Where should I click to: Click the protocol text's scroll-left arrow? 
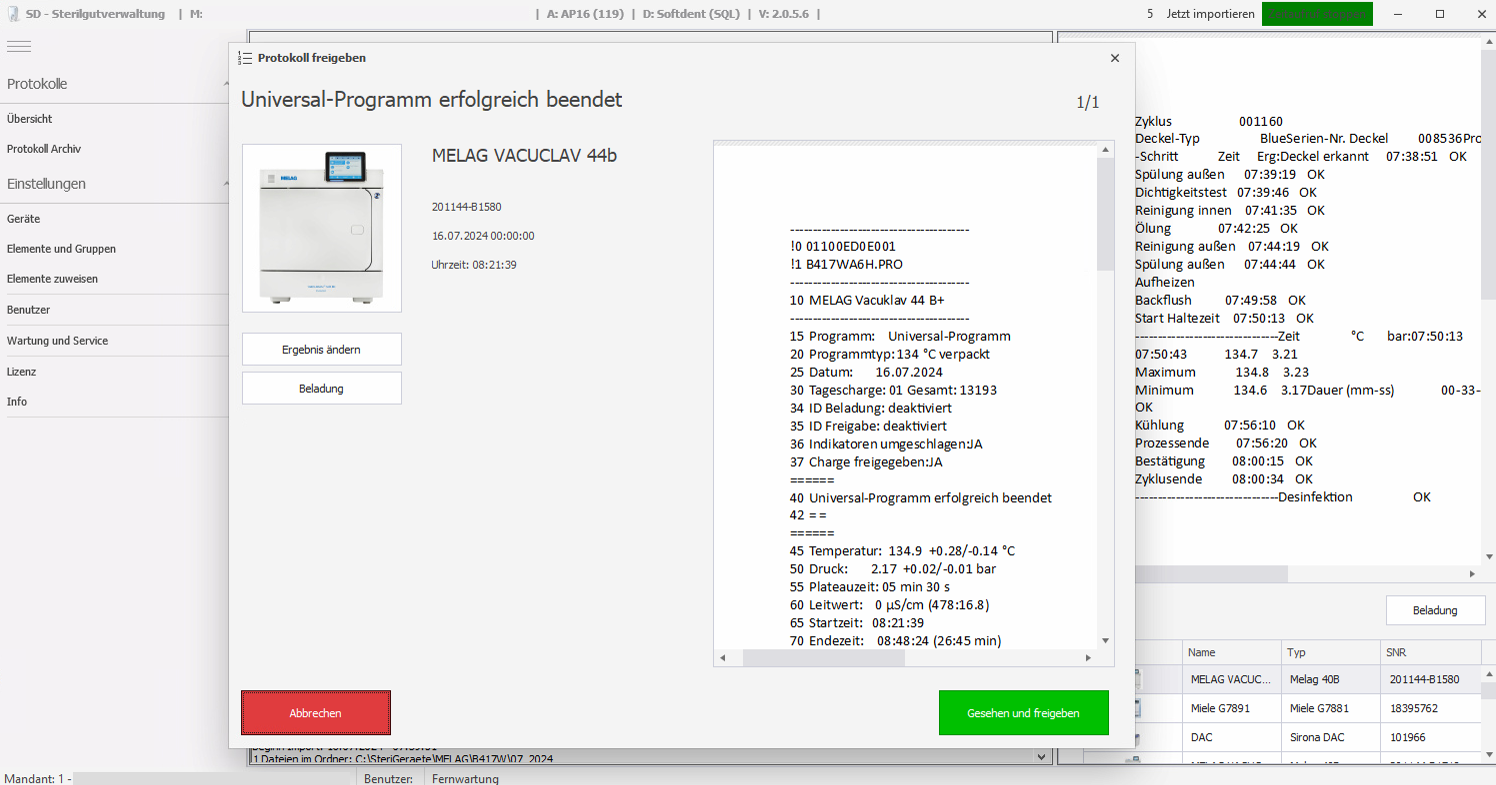[x=722, y=658]
